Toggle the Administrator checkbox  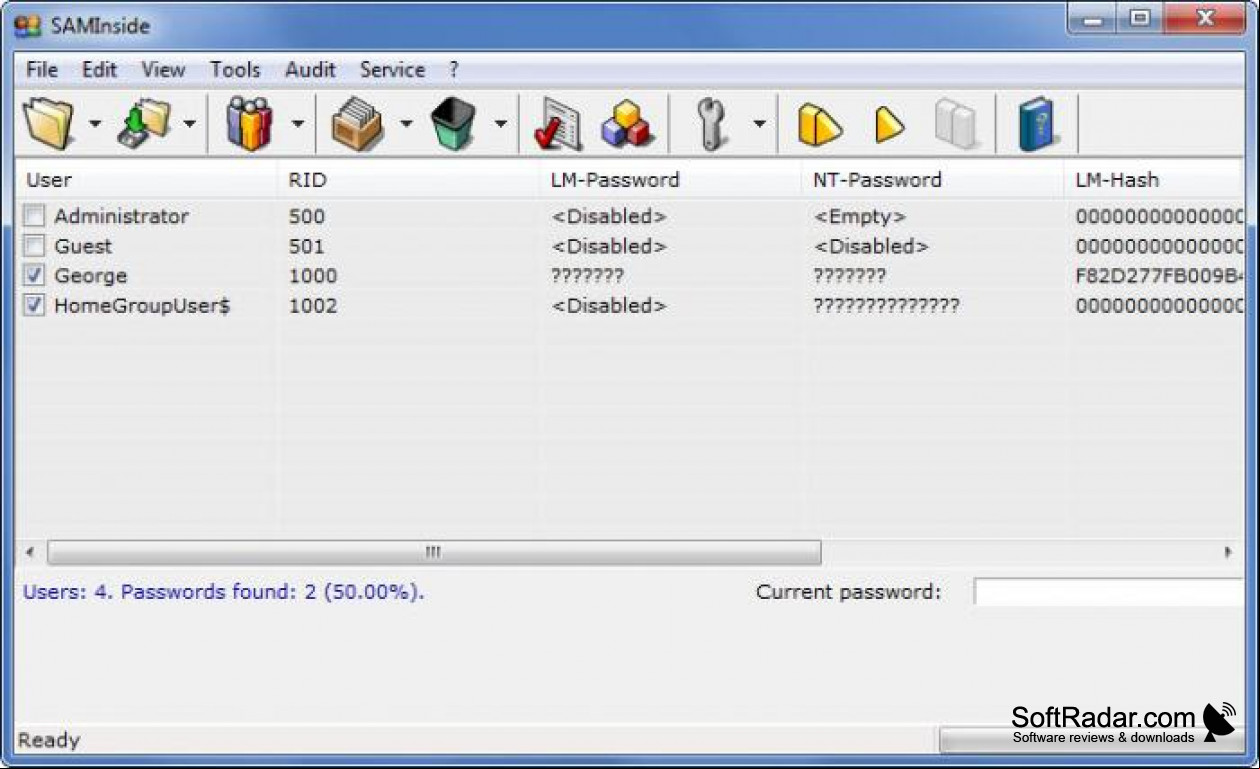[x=35, y=215]
